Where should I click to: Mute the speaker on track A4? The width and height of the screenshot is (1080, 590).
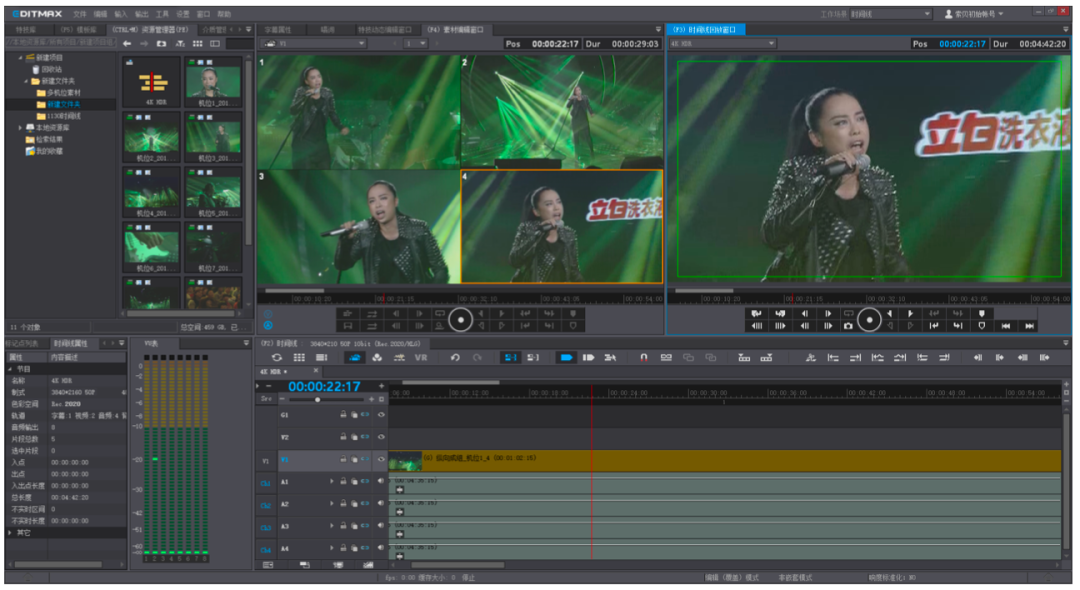click(x=381, y=547)
